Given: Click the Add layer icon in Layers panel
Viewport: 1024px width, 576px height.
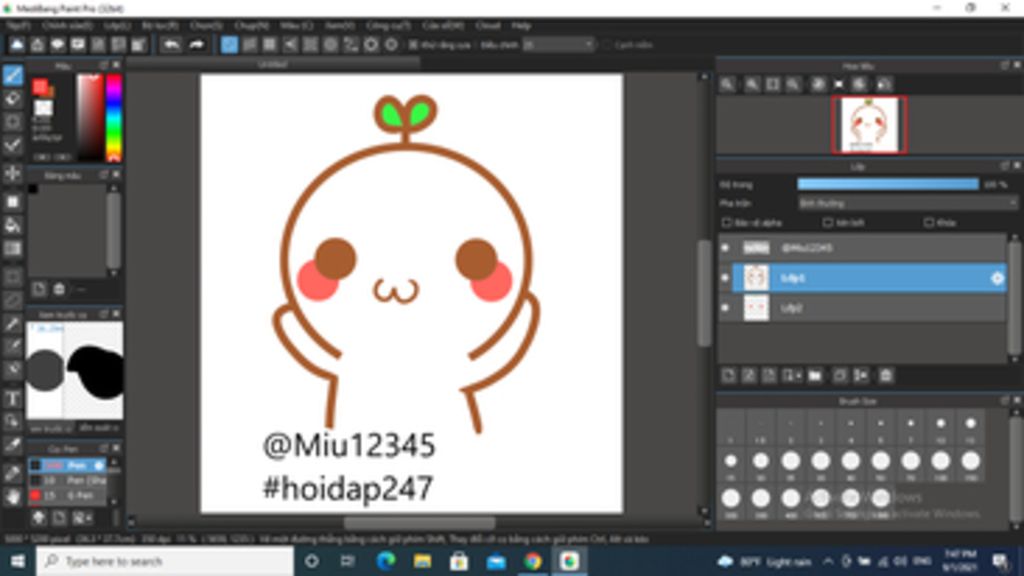Looking at the screenshot, I should click(x=727, y=374).
